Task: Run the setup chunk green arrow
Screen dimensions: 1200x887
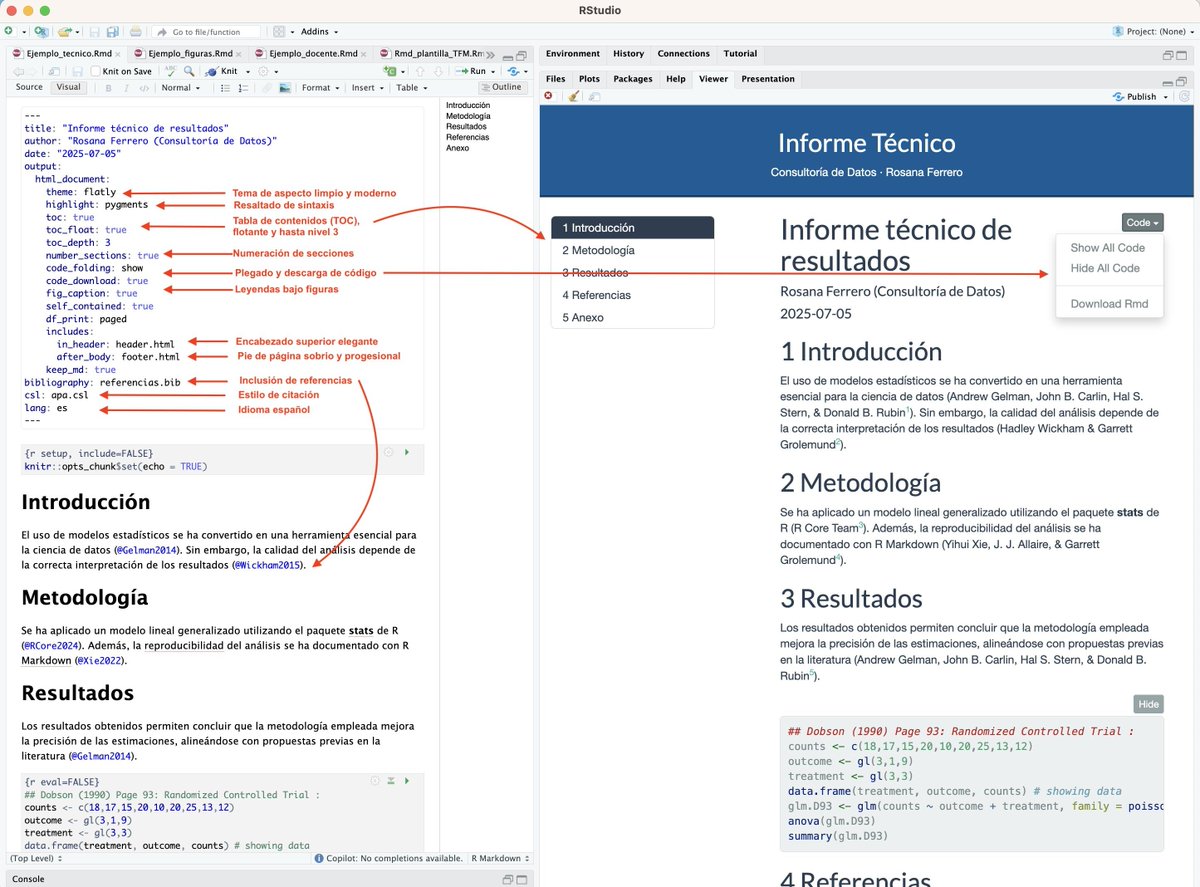Action: (x=406, y=453)
